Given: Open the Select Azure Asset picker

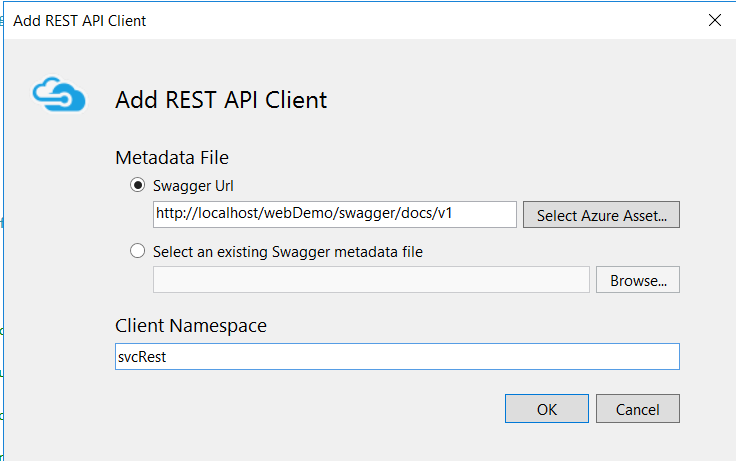Looking at the screenshot, I should [601, 215].
